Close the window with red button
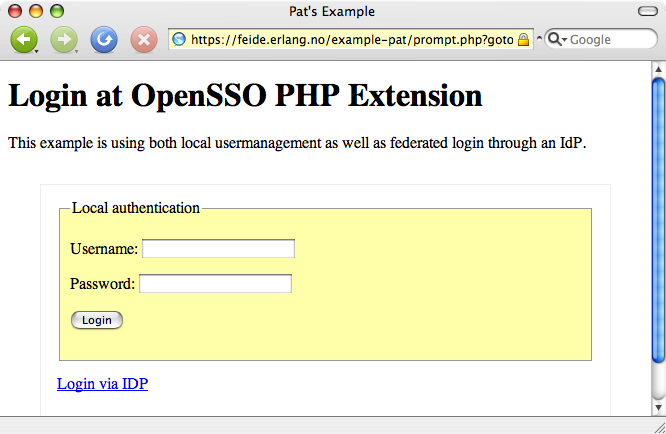The image size is (666, 434). point(15,11)
